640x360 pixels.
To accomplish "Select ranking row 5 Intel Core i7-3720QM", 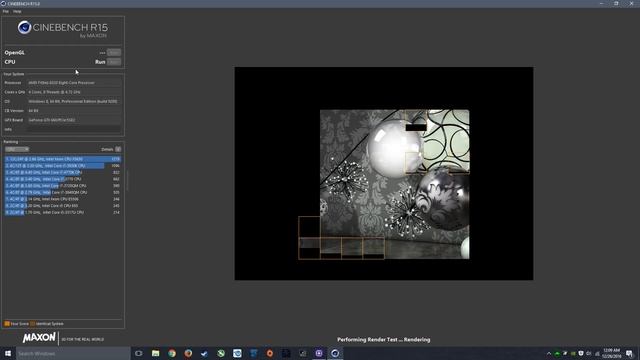I will 63,186.
